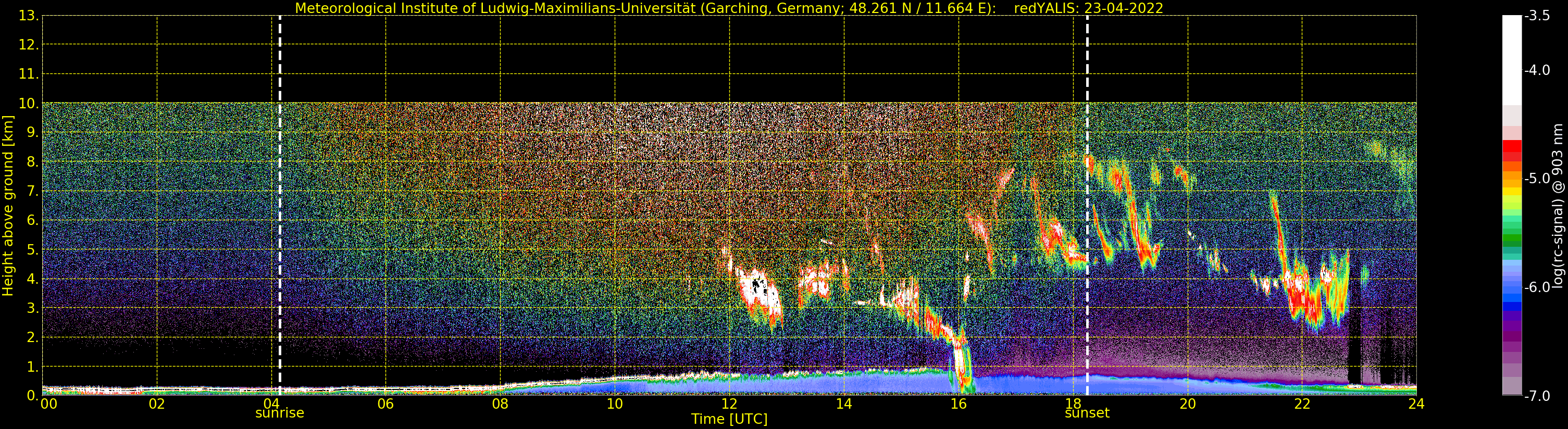
Task: Click the '11.' height tick label
Action: click(x=29, y=74)
